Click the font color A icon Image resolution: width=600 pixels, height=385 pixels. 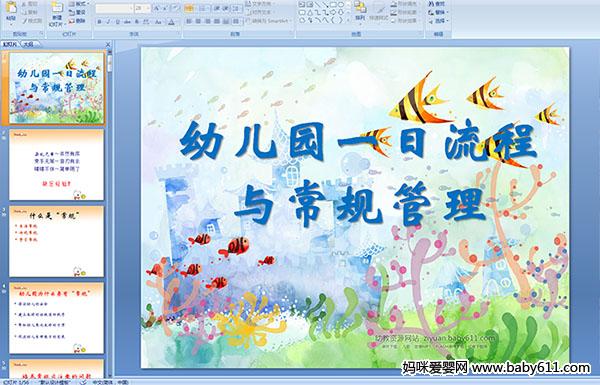point(171,22)
